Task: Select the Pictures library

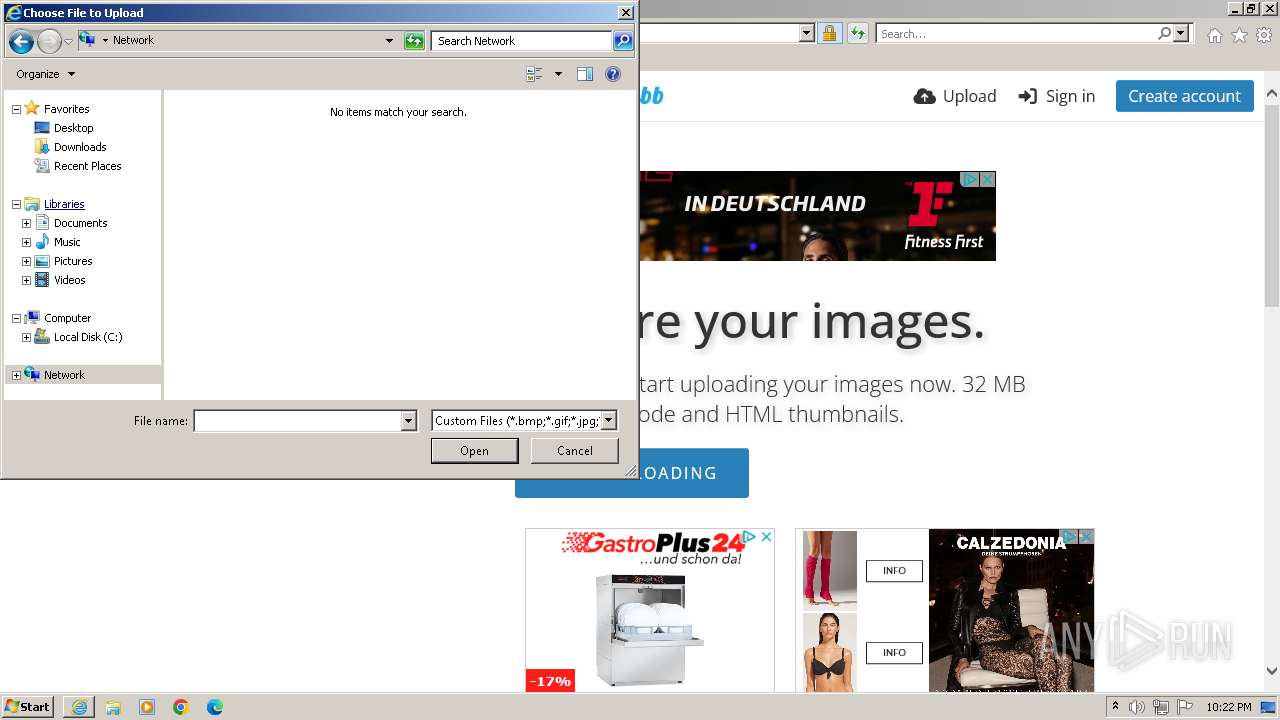Action: (x=73, y=261)
